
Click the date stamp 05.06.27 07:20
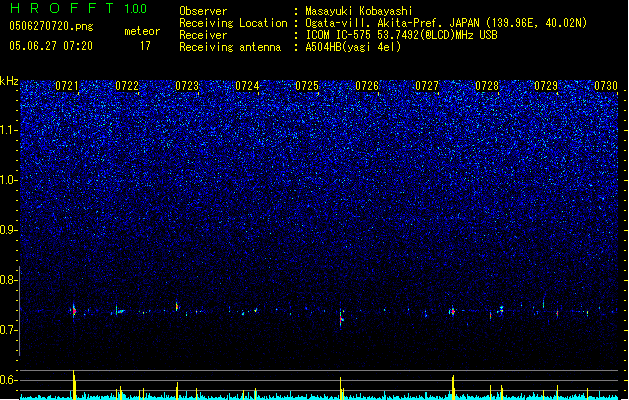click(51, 46)
